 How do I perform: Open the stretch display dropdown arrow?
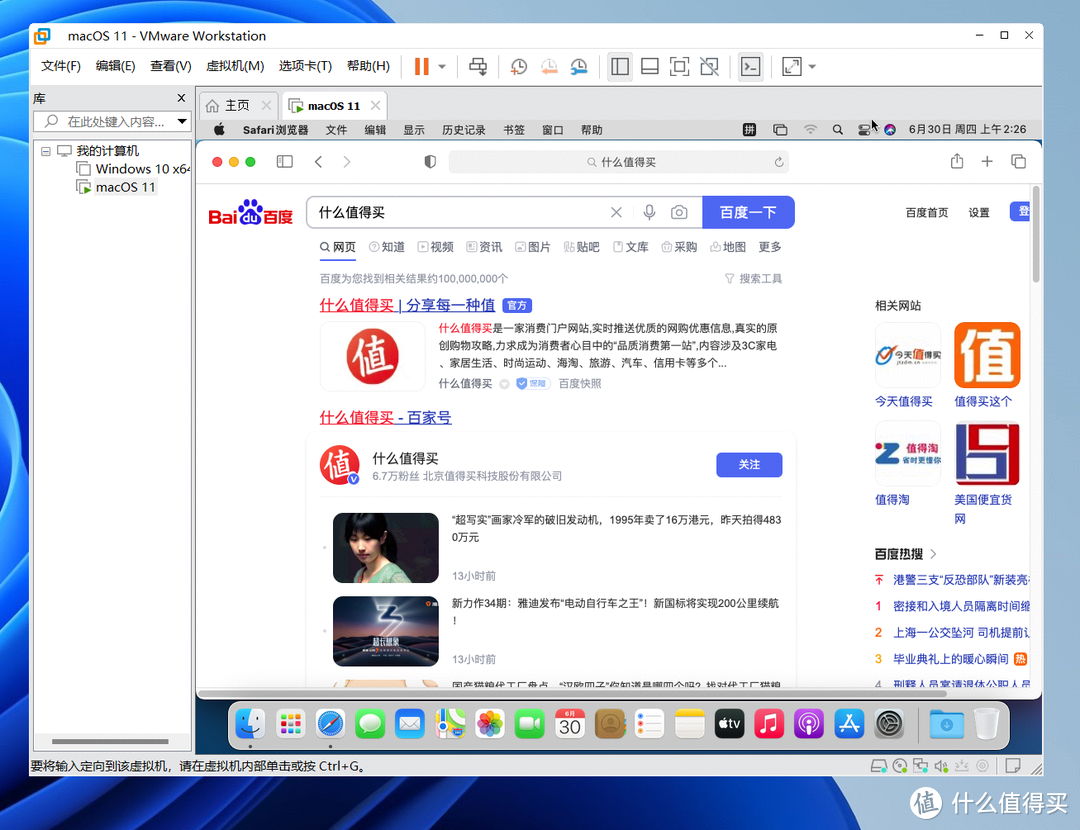(x=812, y=67)
